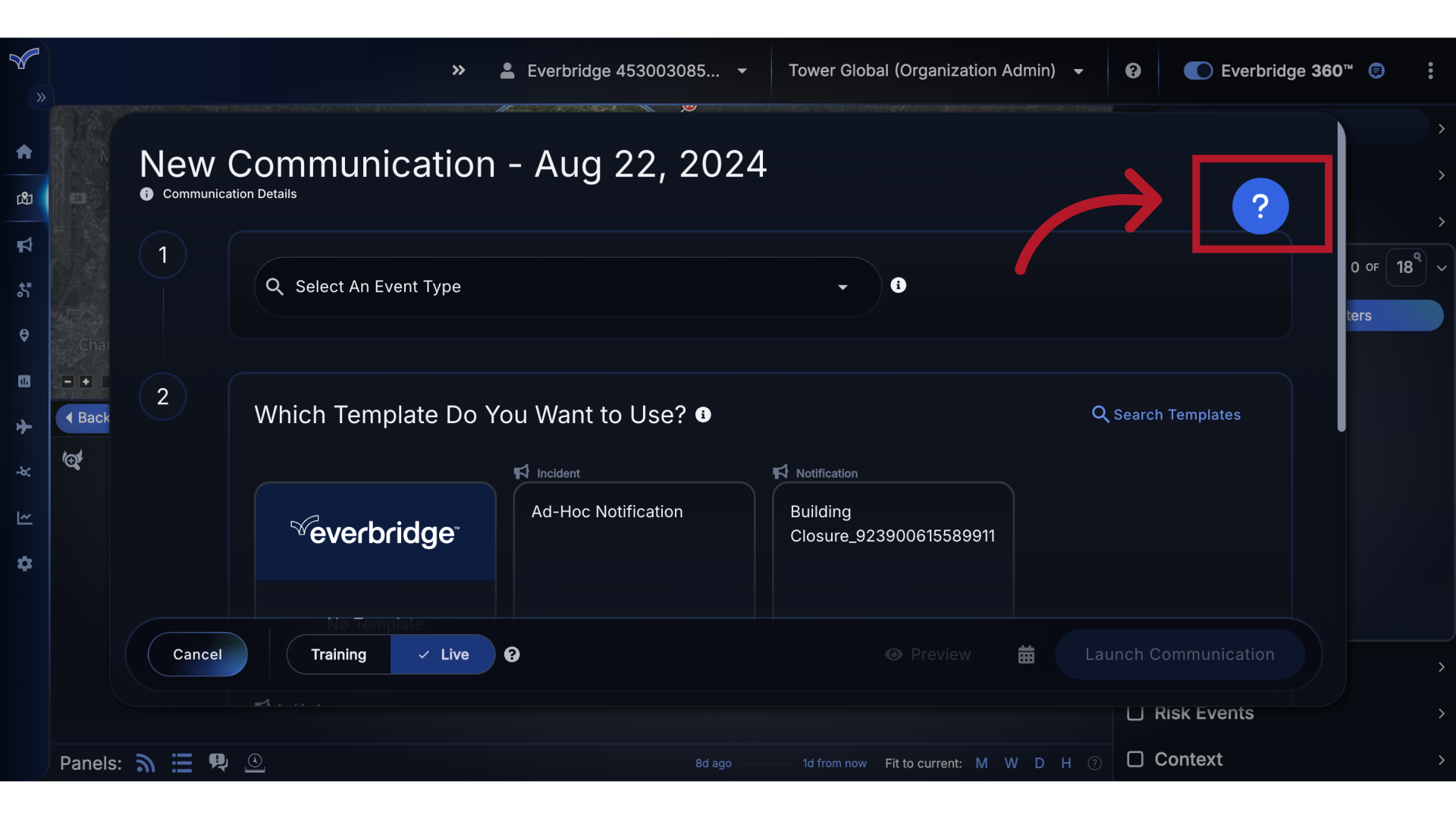Select the Home icon in the sidebar
This screenshot has width=1456, height=819.
tap(24, 152)
